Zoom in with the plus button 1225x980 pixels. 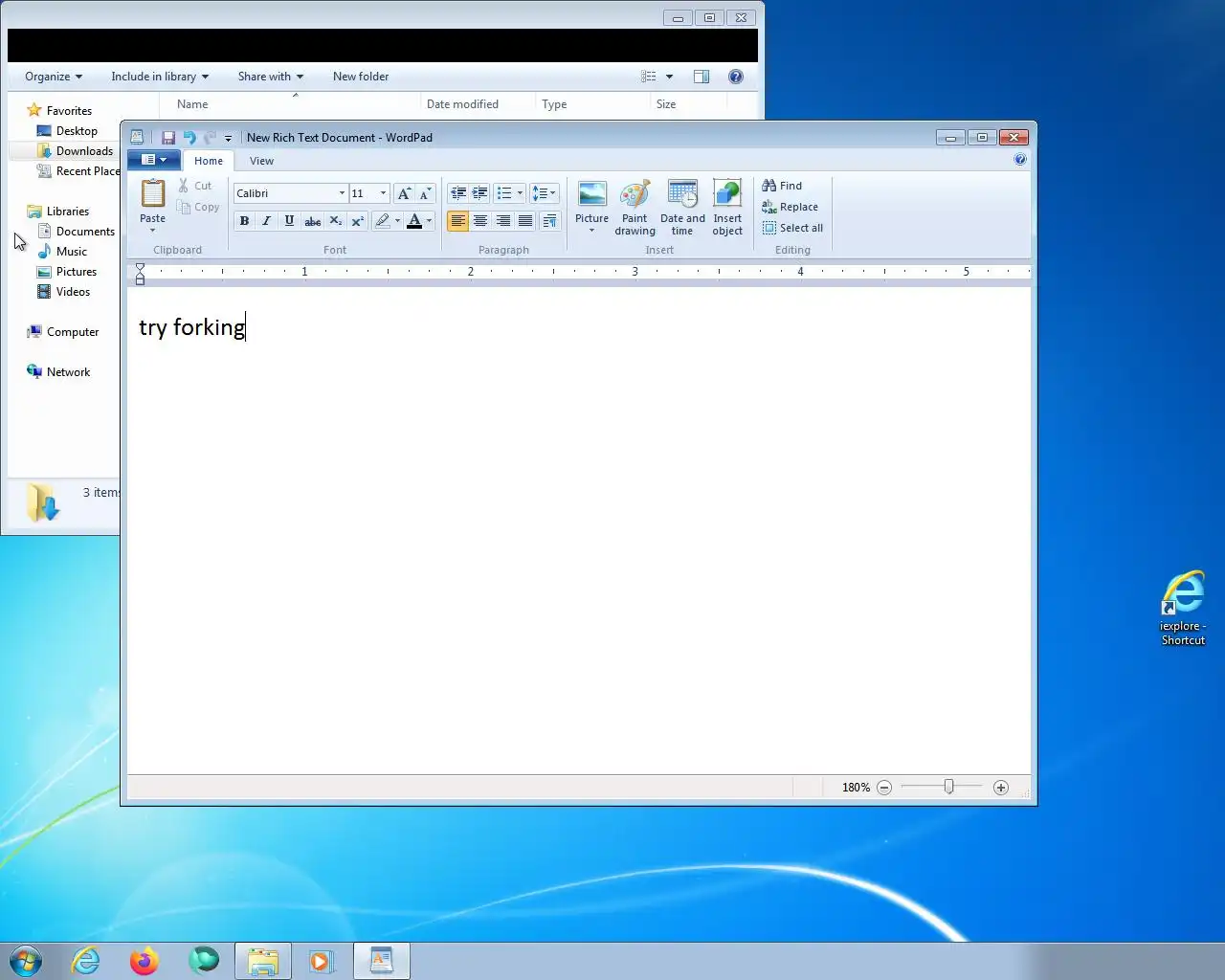(1001, 788)
